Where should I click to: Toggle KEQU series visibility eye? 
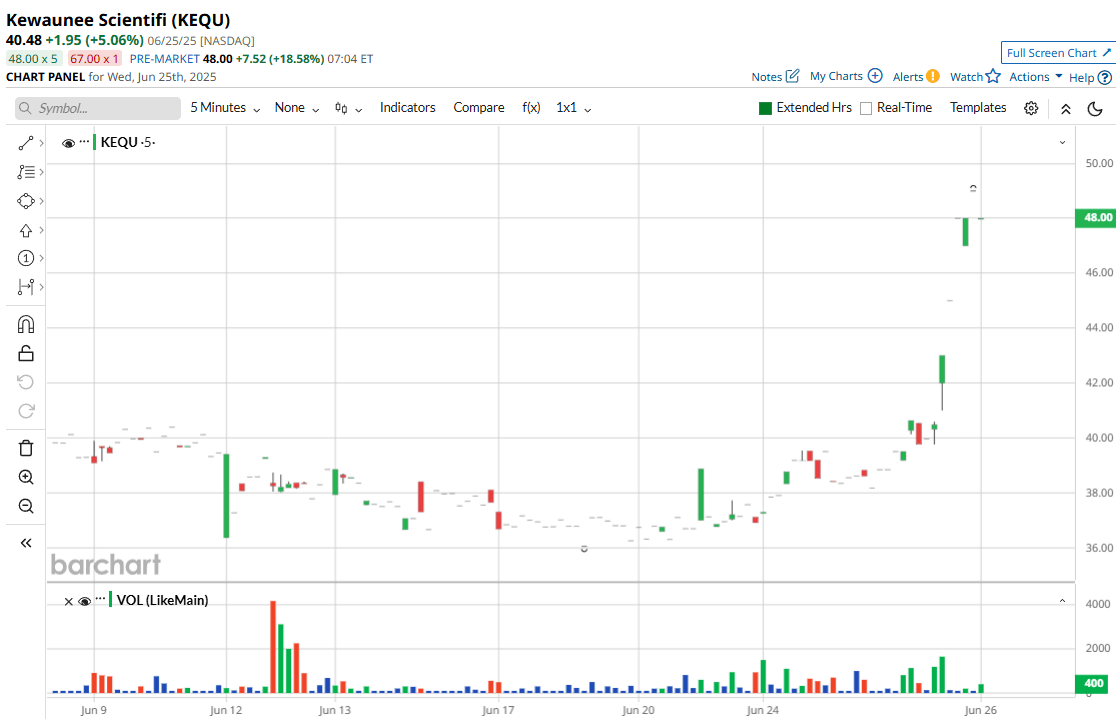point(68,143)
